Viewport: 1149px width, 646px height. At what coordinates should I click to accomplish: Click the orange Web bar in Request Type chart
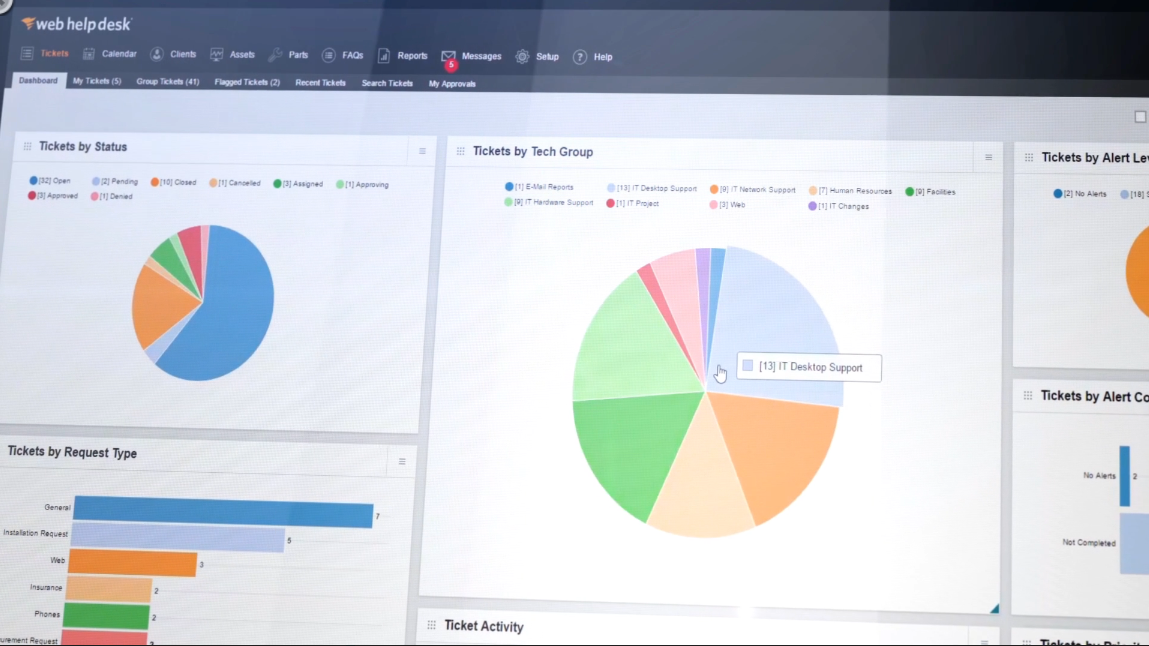click(x=133, y=563)
